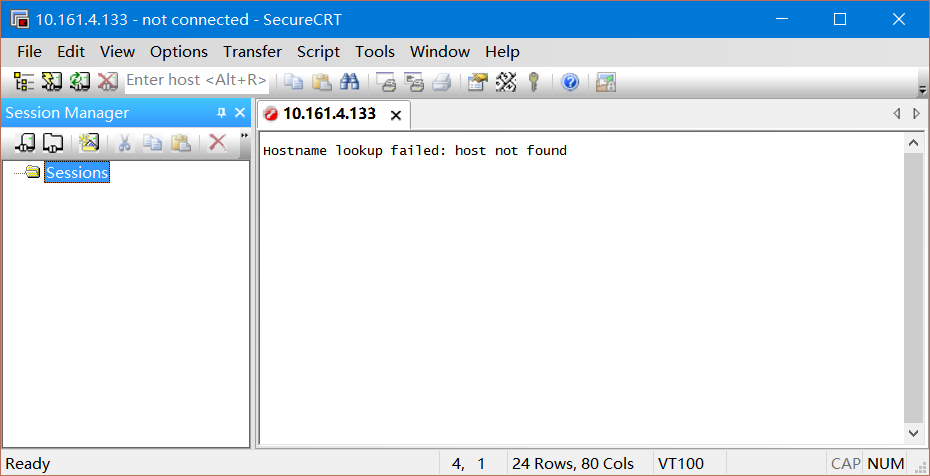Pin or unpin the Session Manager panel
The height and width of the screenshot is (476, 930).
[x=221, y=113]
